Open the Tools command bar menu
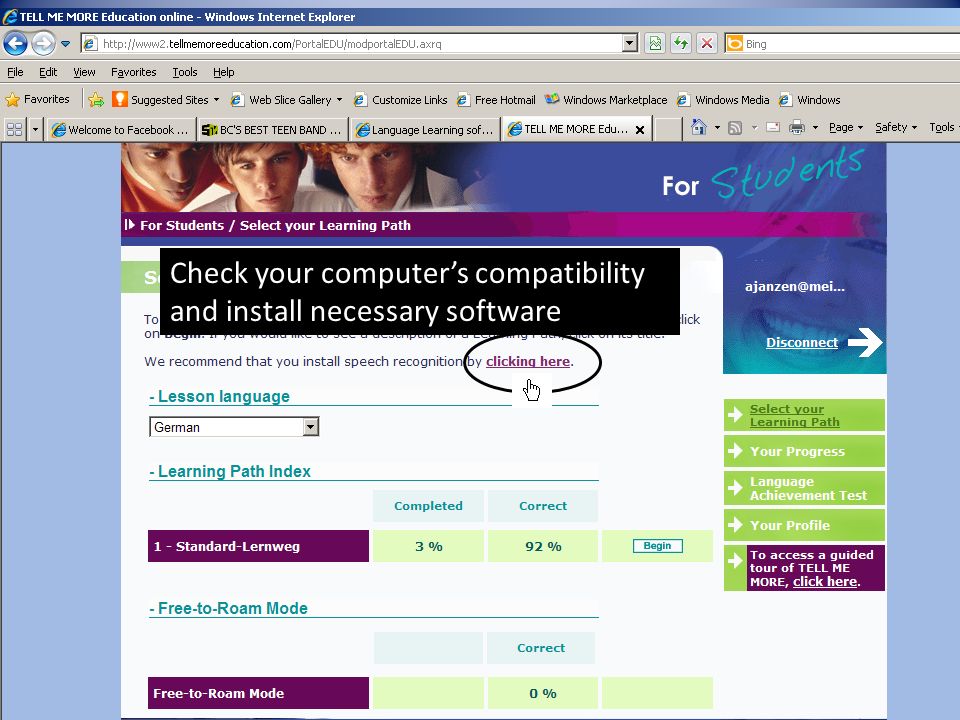Image resolution: width=960 pixels, height=720 pixels. tap(943, 127)
